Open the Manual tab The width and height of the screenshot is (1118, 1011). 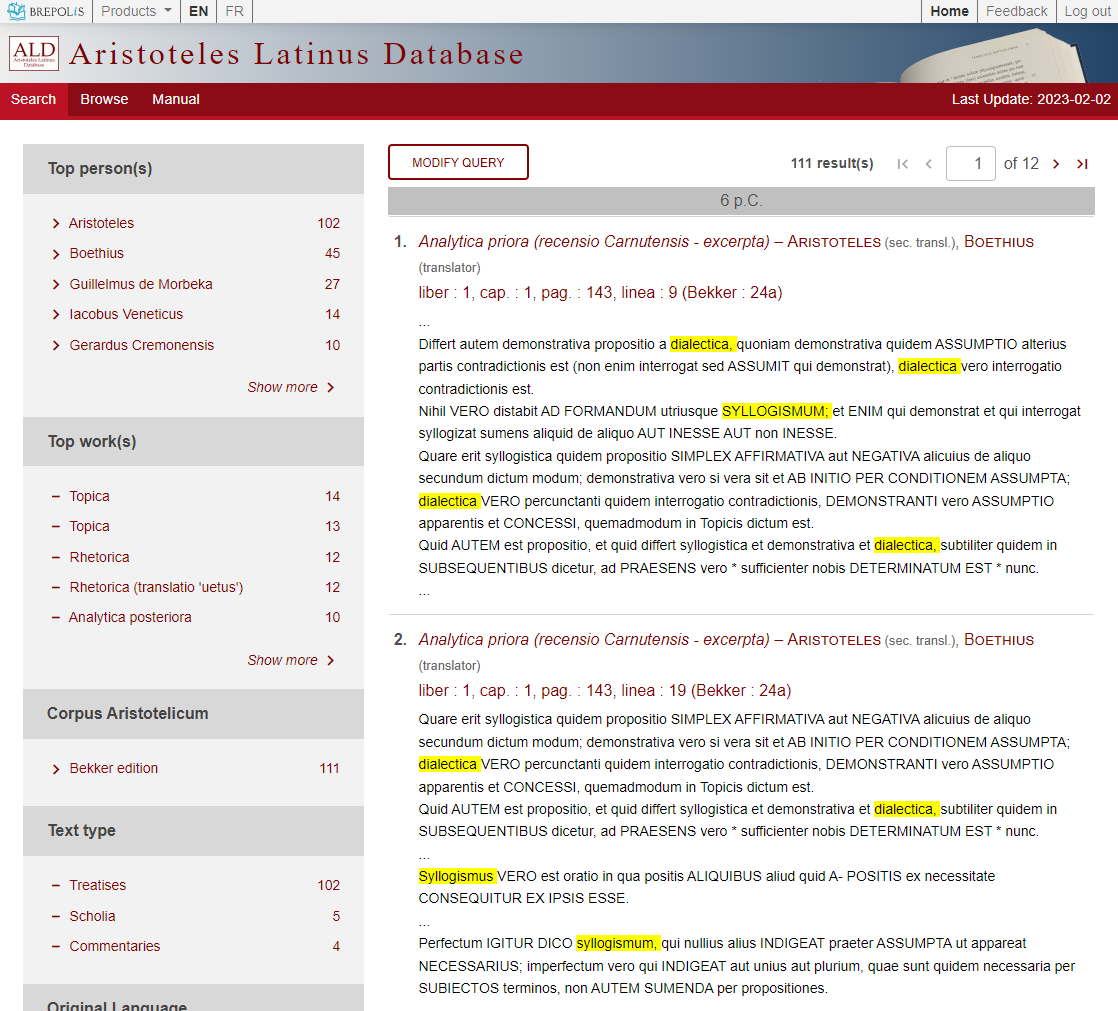click(x=175, y=99)
